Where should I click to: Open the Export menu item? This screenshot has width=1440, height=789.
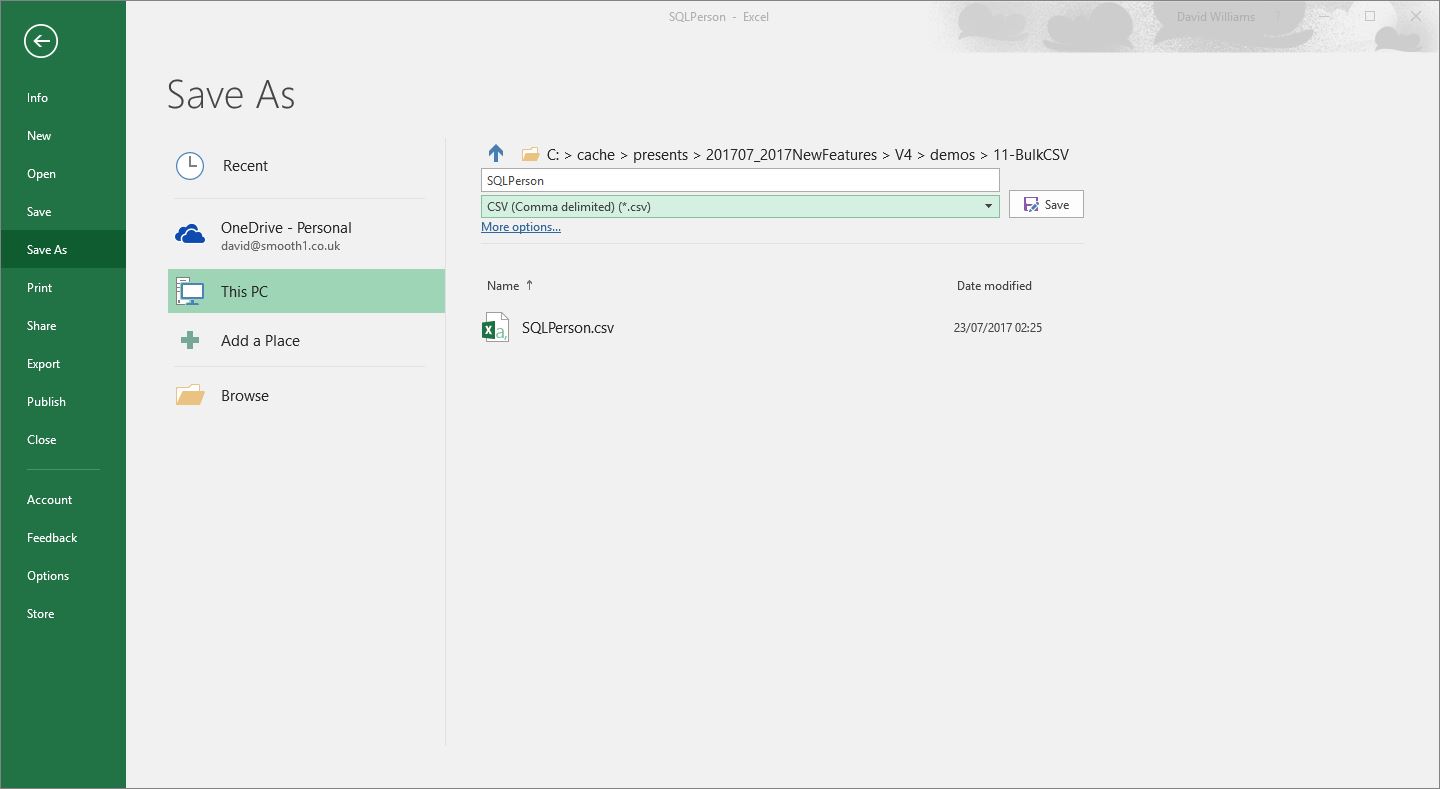(44, 364)
